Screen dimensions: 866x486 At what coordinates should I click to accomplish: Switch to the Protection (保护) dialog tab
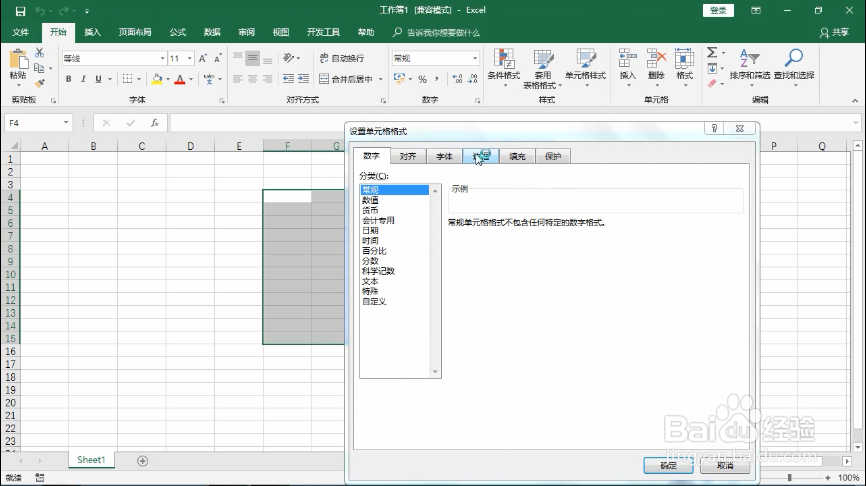pos(553,156)
